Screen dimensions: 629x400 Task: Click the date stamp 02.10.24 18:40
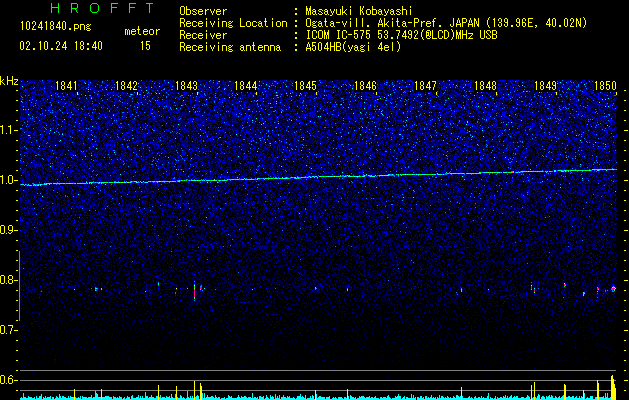(61, 46)
